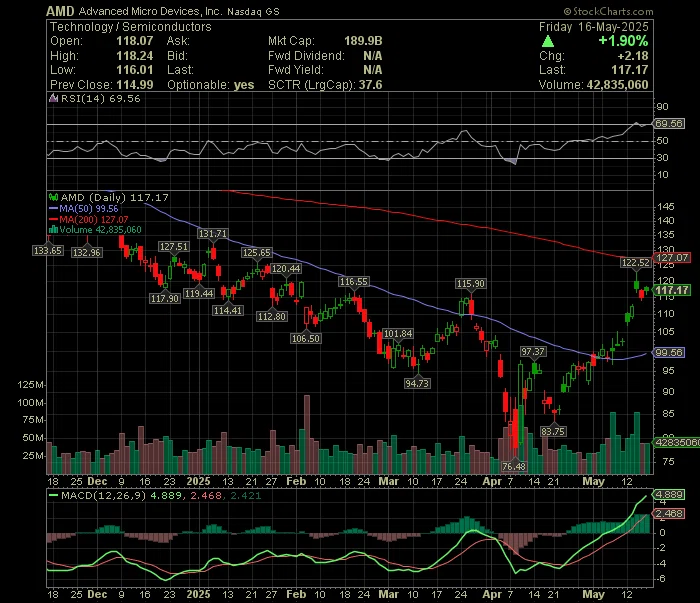Click the RSI(14) 69.56 panel label
The width and height of the screenshot is (700, 603).
[x=100, y=98]
